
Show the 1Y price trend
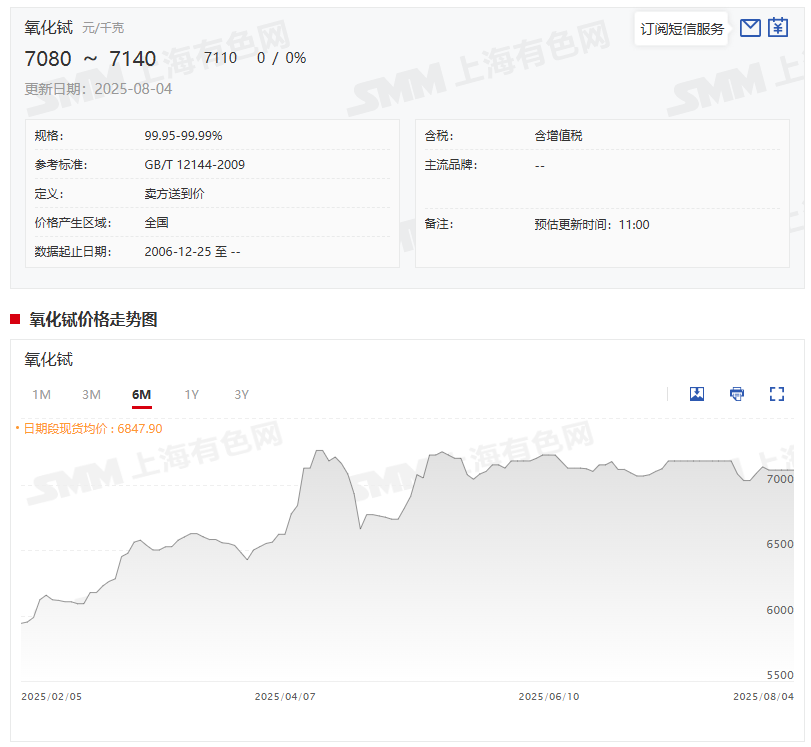[191, 395]
